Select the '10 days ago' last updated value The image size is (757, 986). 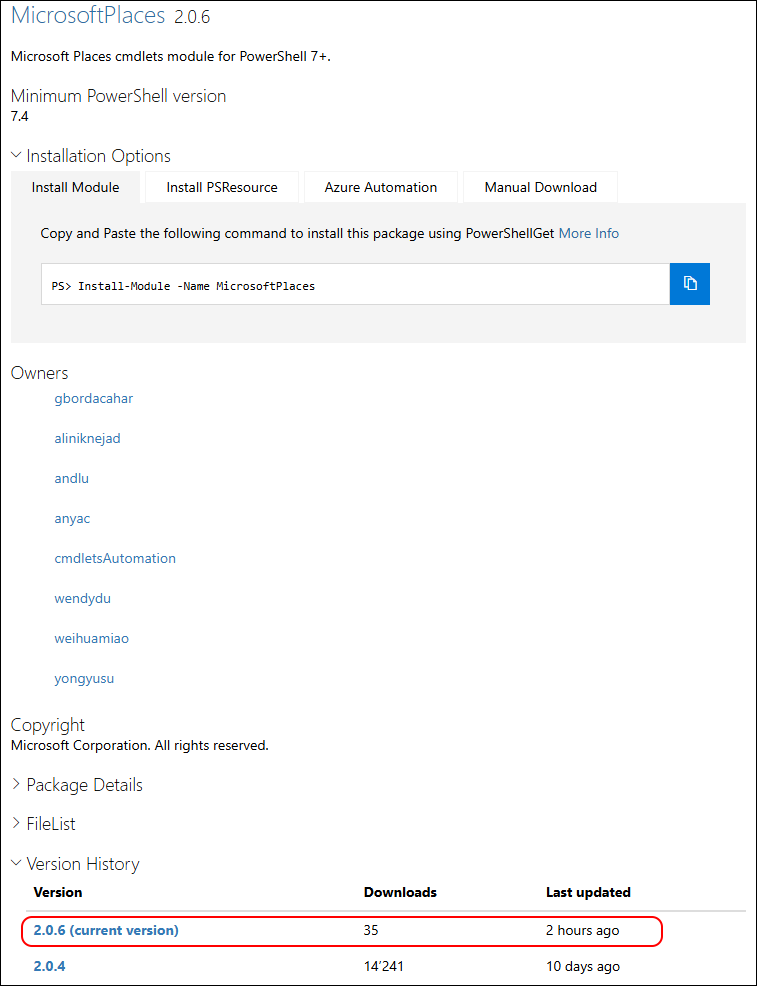[583, 966]
